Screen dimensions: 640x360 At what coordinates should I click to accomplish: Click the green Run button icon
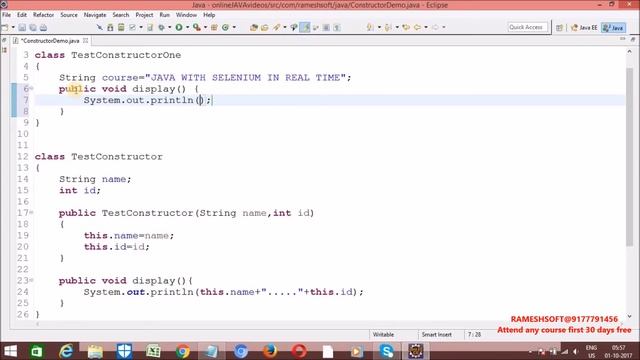[179, 27]
